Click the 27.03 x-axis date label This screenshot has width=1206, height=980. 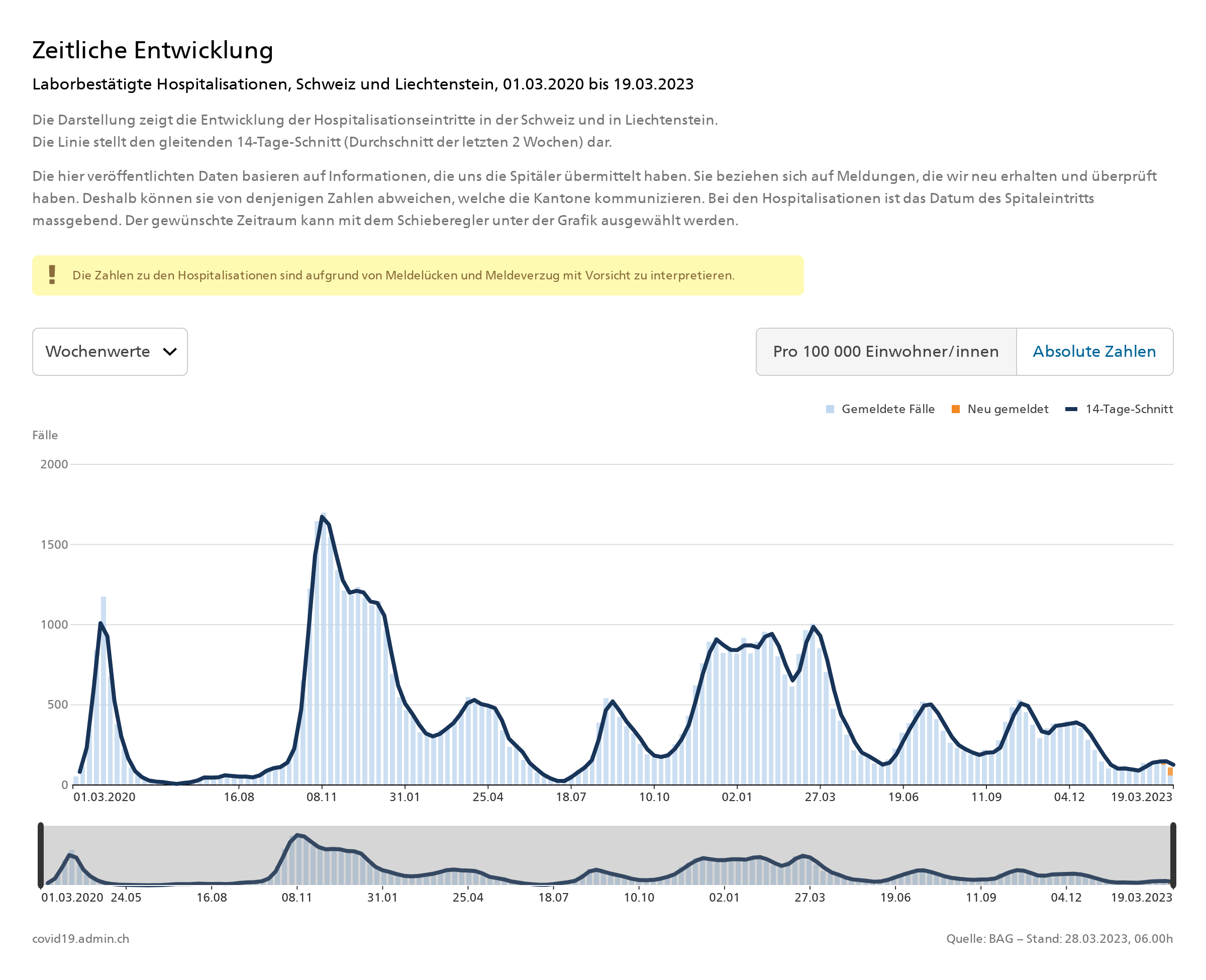click(820, 797)
